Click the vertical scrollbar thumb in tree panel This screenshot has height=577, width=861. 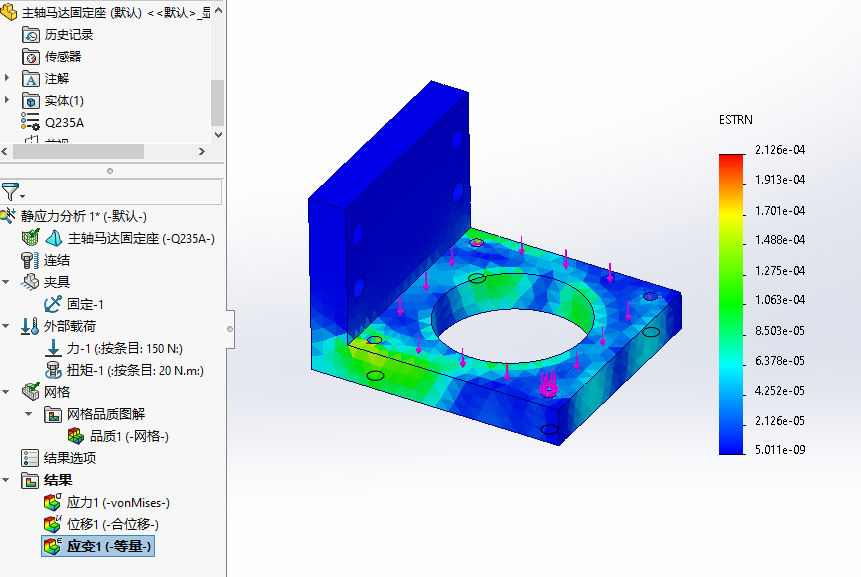click(x=217, y=103)
